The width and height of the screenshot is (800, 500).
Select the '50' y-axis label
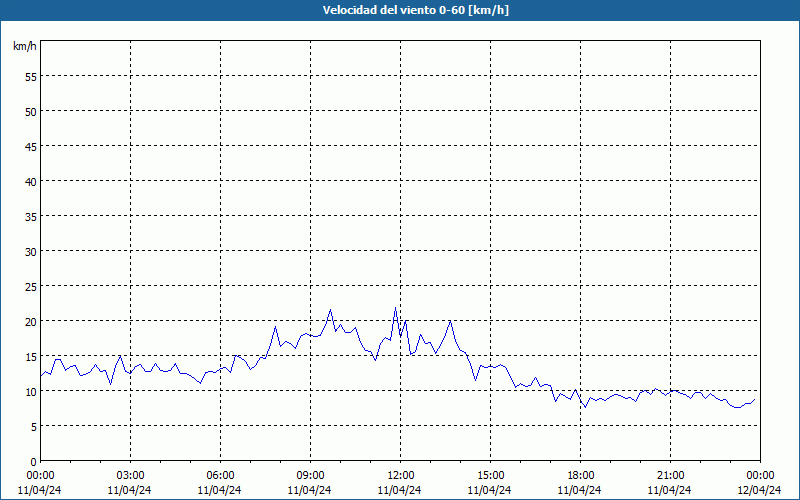[31, 112]
